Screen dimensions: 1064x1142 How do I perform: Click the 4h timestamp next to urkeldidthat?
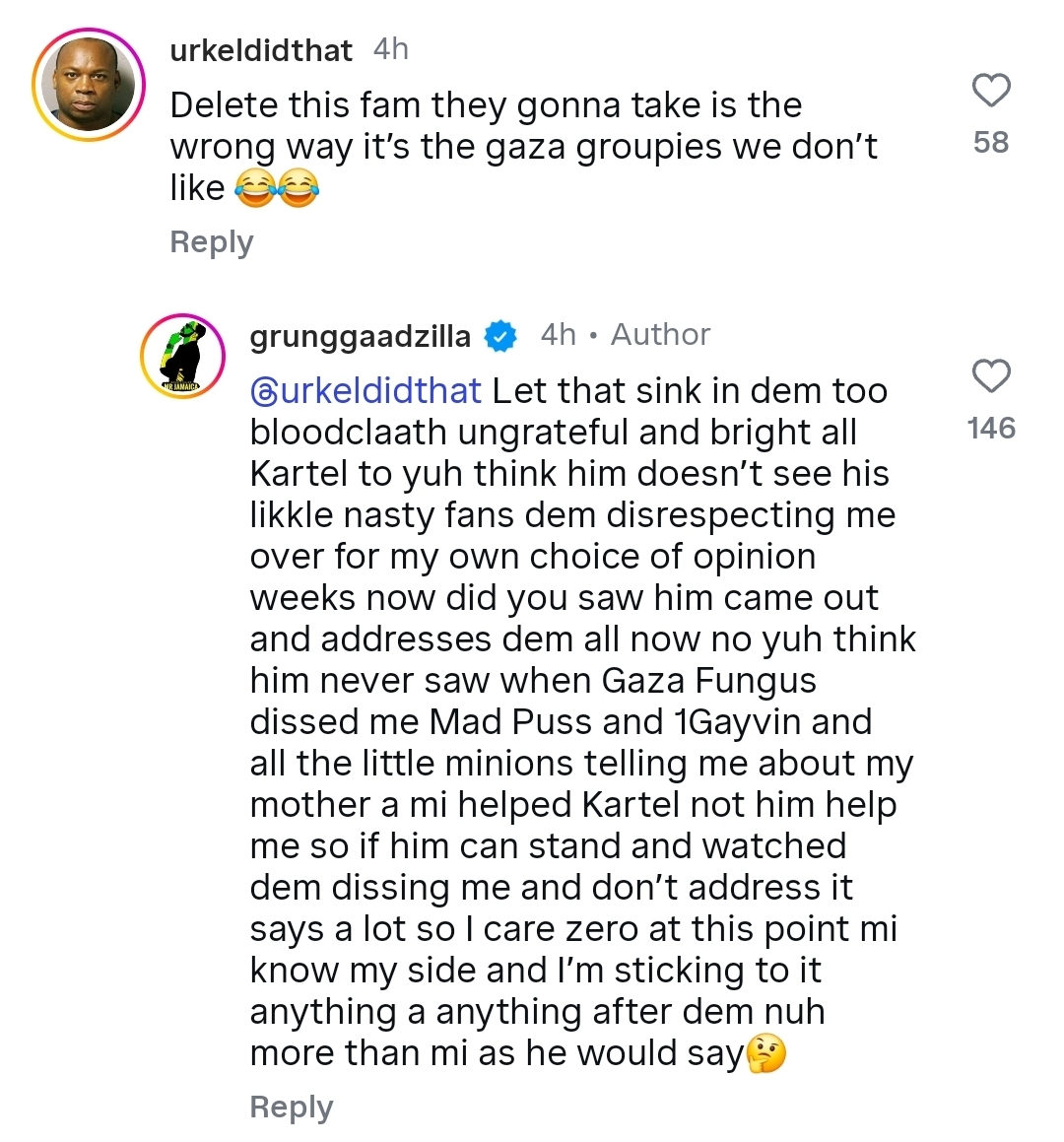391,49
